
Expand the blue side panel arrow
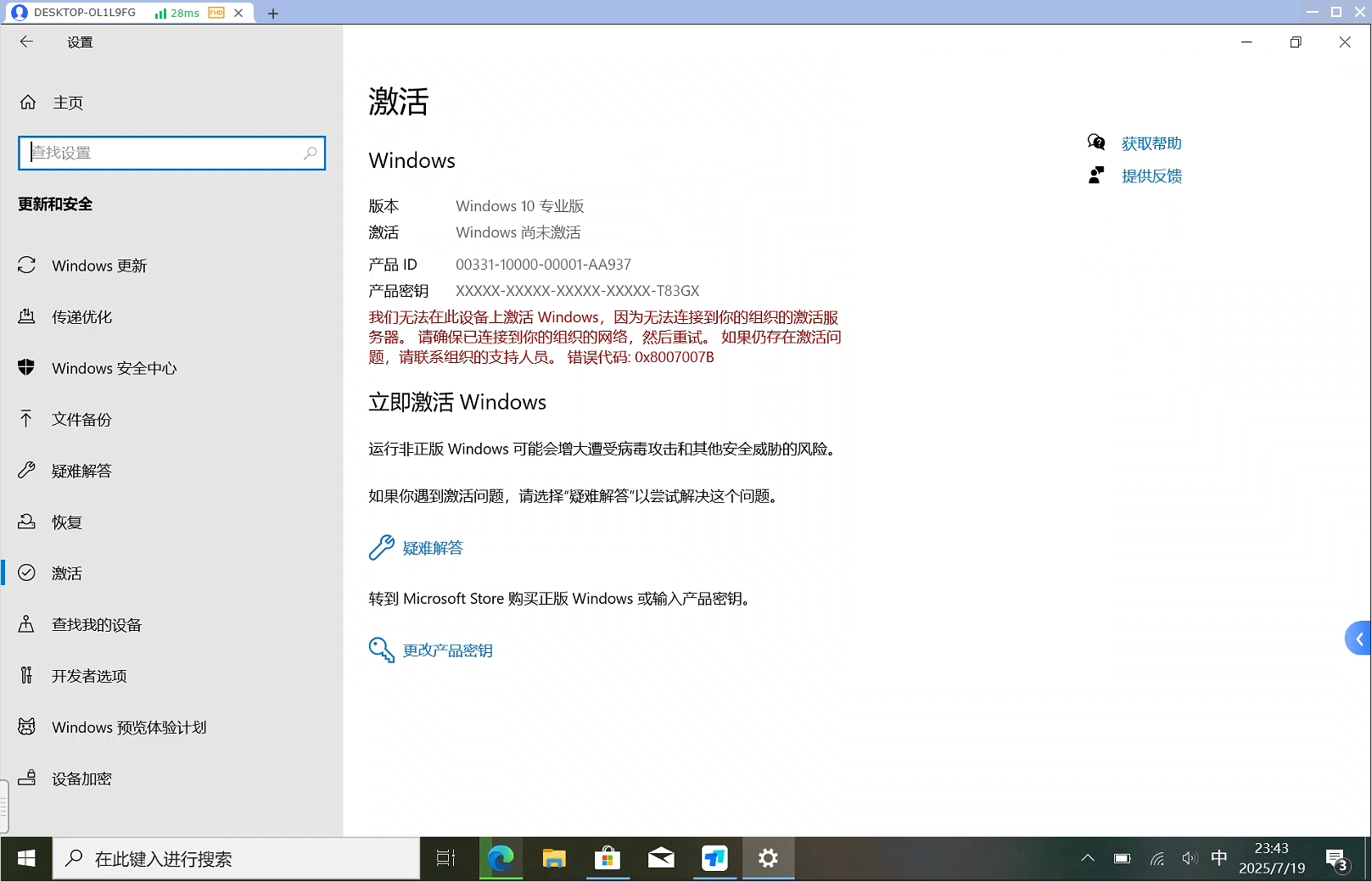tap(1358, 639)
